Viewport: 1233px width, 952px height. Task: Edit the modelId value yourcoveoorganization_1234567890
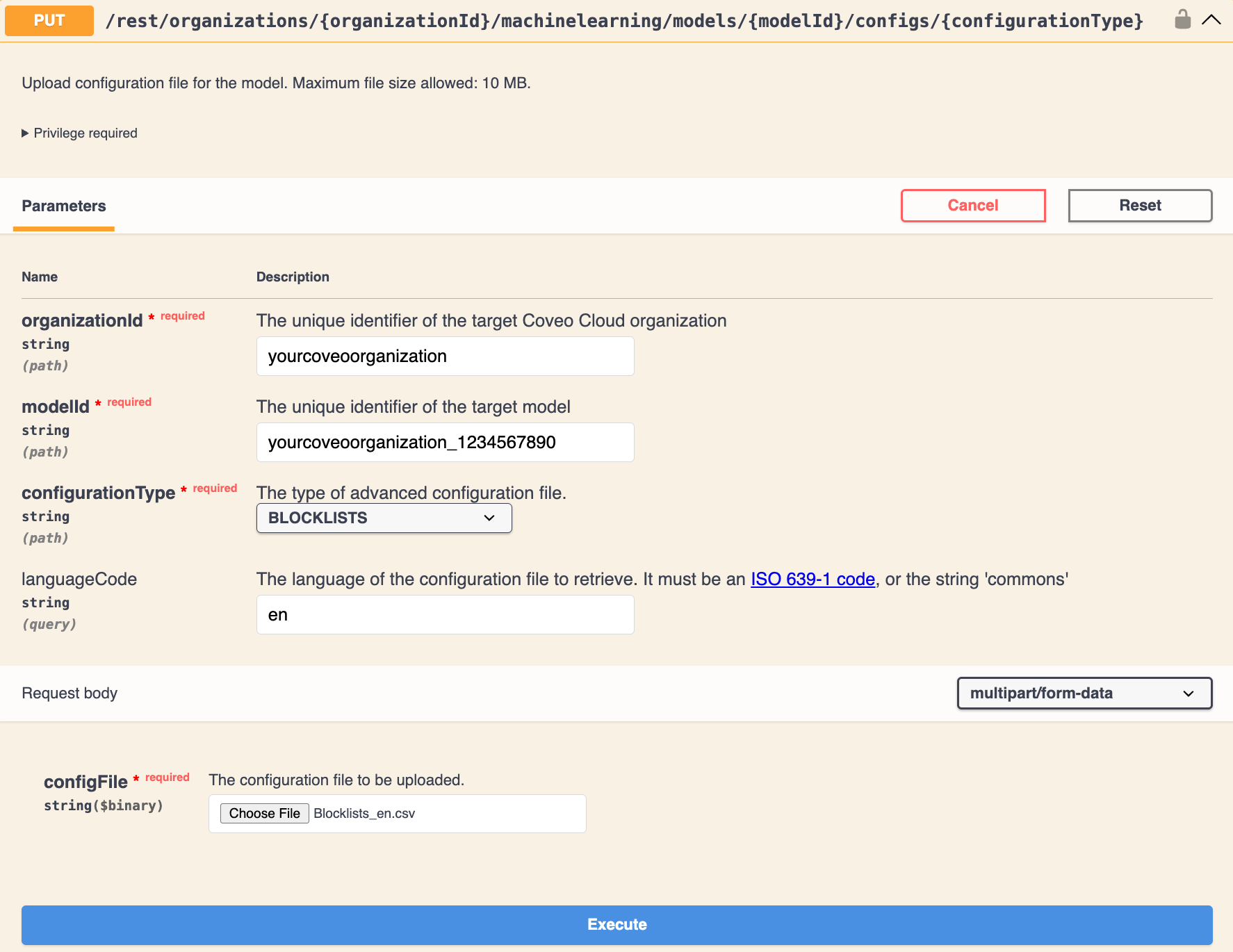(445, 442)
